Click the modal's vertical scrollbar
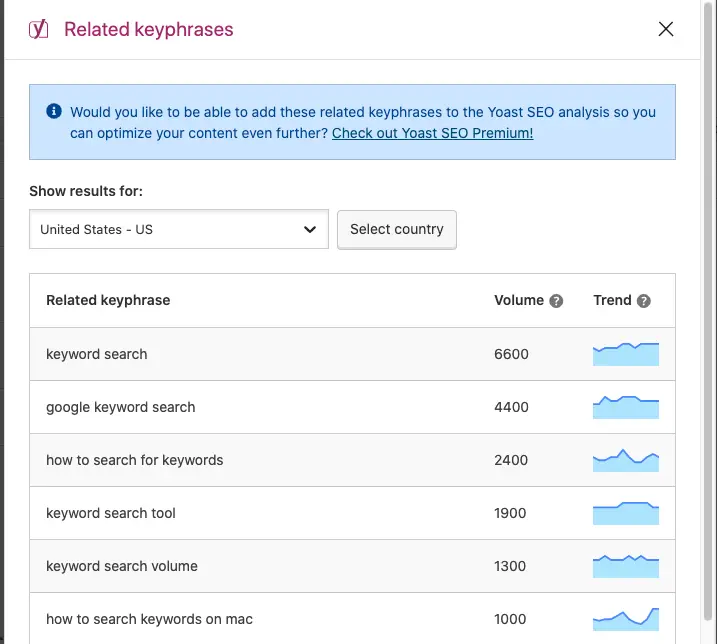Image resolution: width=717 pixels, height=644 pixels. tap(709, 311)
